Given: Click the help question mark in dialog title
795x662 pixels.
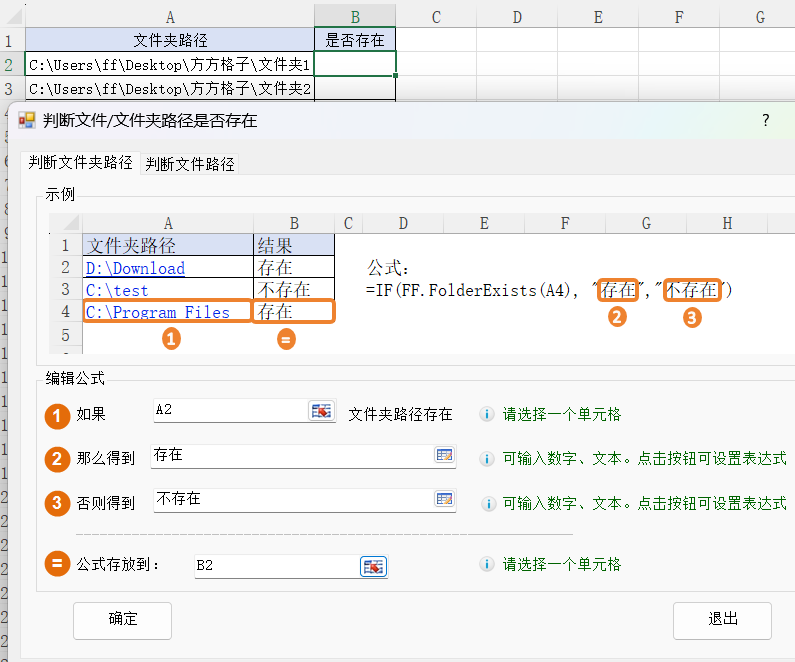Looking at the screenshot, I should click(x=766, y=120).
